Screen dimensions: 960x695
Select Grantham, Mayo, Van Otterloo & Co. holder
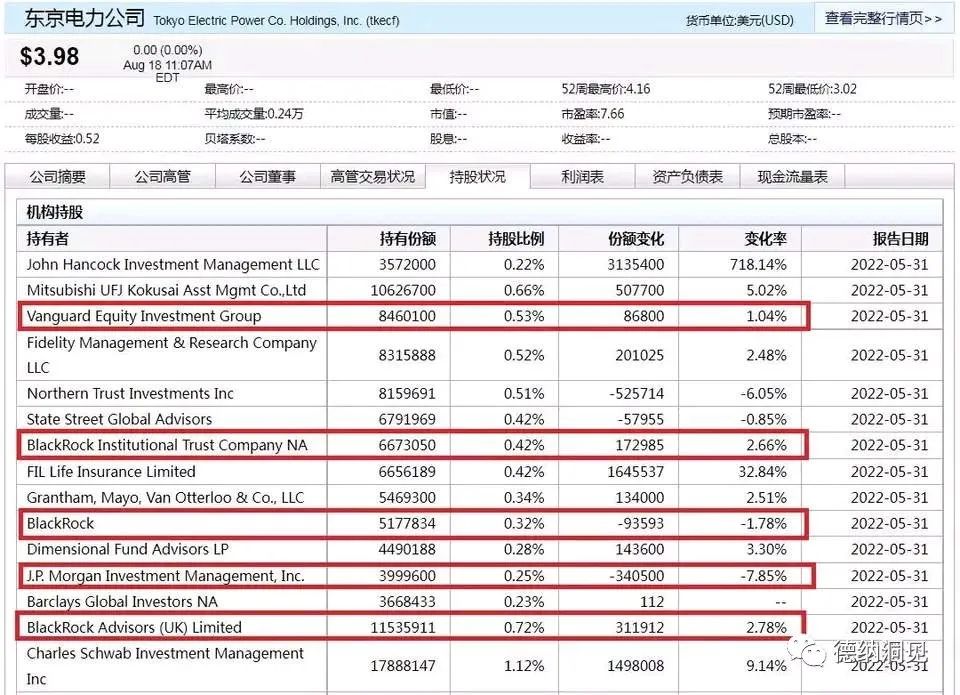[x=165, y=498]
